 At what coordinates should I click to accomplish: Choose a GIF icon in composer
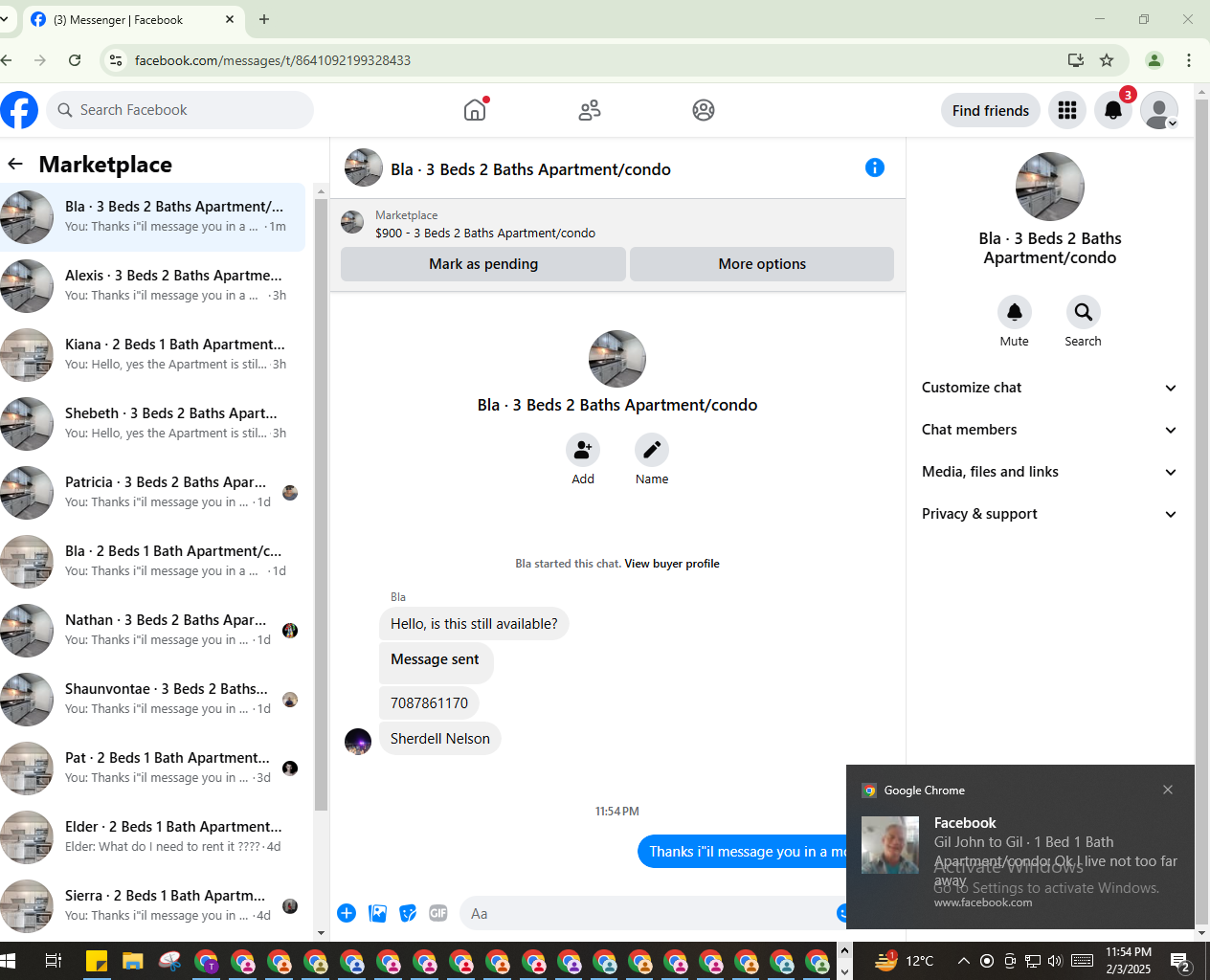438,913
